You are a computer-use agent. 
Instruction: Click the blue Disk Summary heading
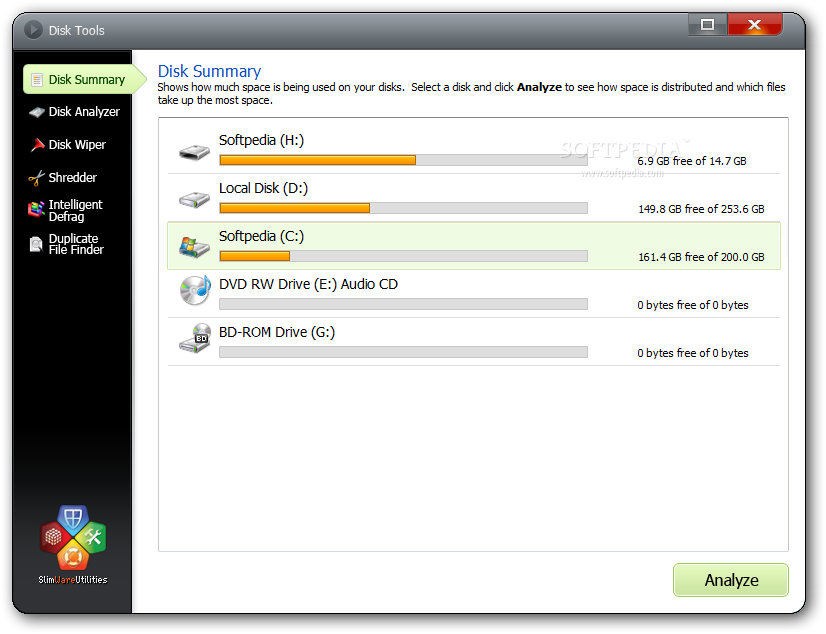point(209,71)
